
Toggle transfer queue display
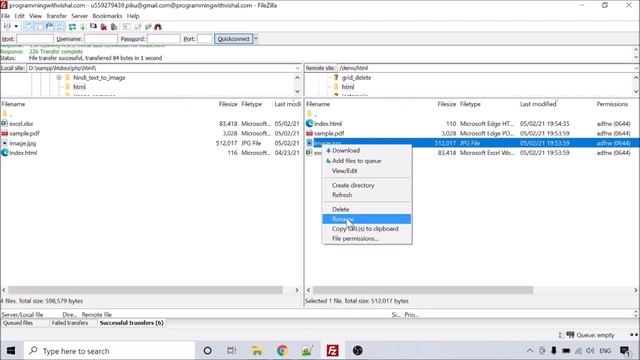[x=60, y=27]
